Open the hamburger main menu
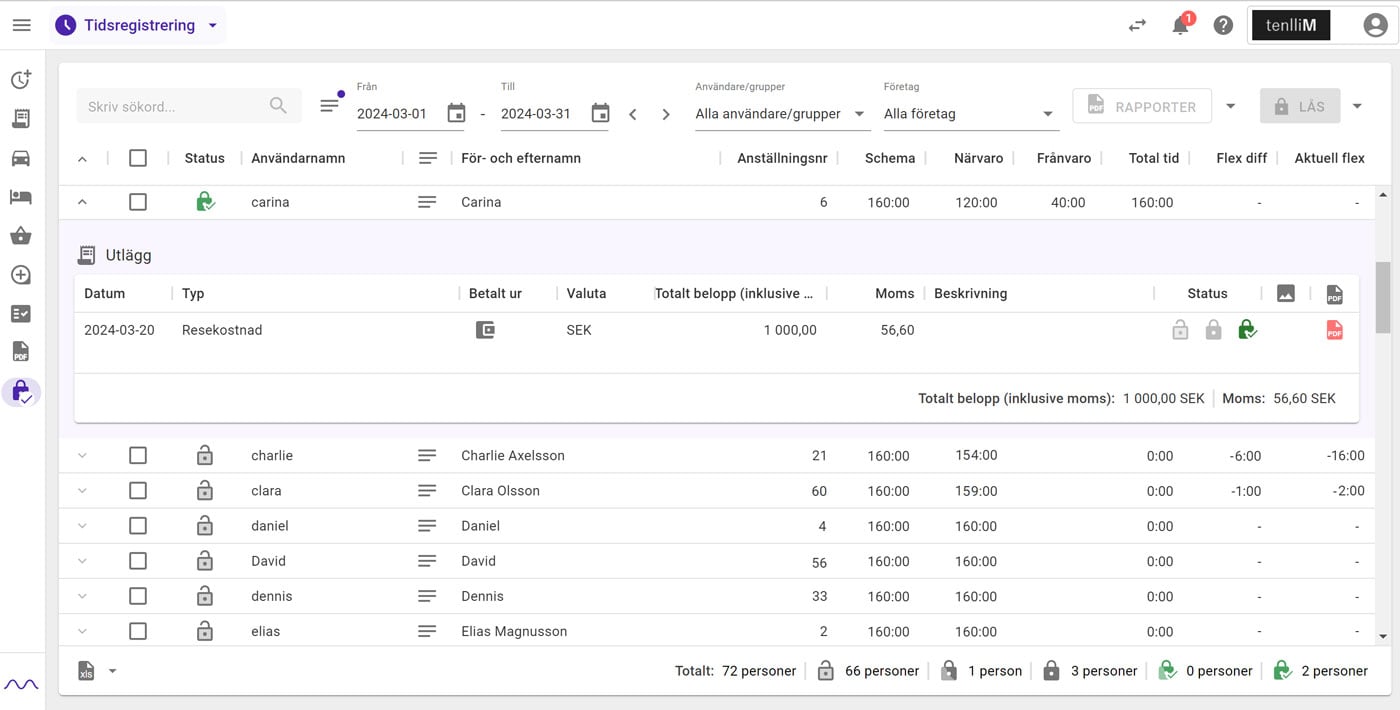Viewport: 1400px width, 710px height. (x=21, y=25)
